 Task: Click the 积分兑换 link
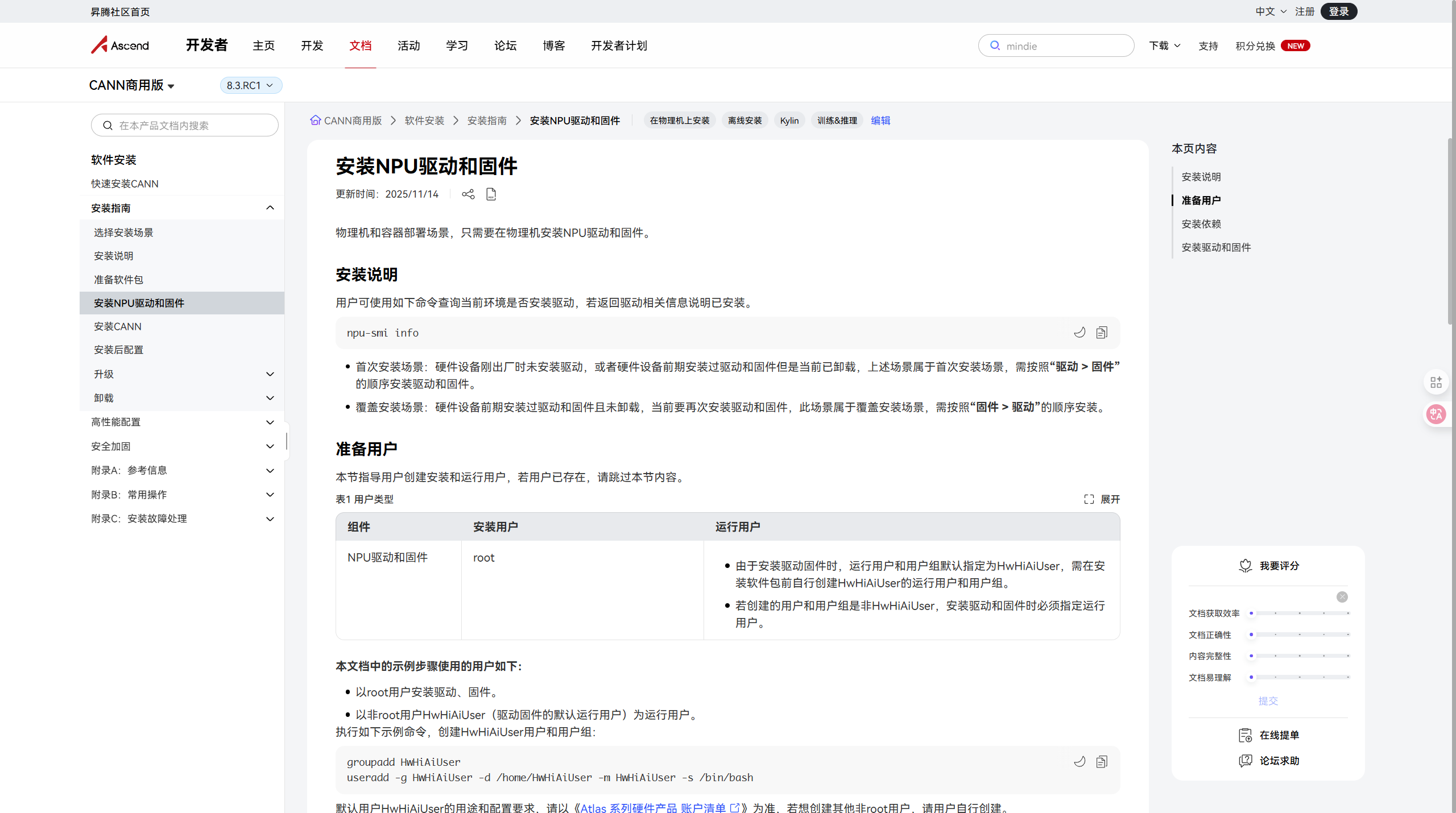coord(1255,46)
